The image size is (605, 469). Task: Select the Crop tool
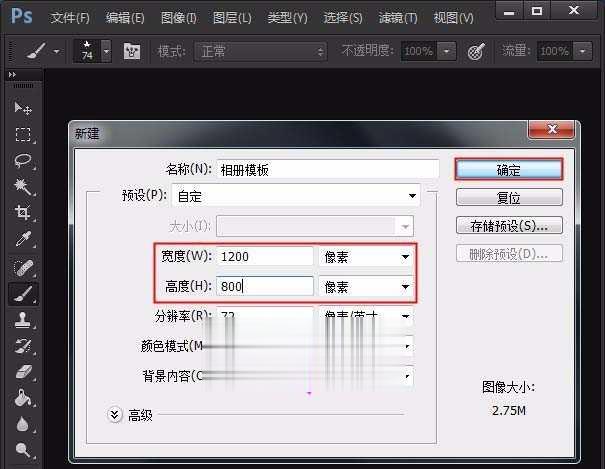[23, 213]
